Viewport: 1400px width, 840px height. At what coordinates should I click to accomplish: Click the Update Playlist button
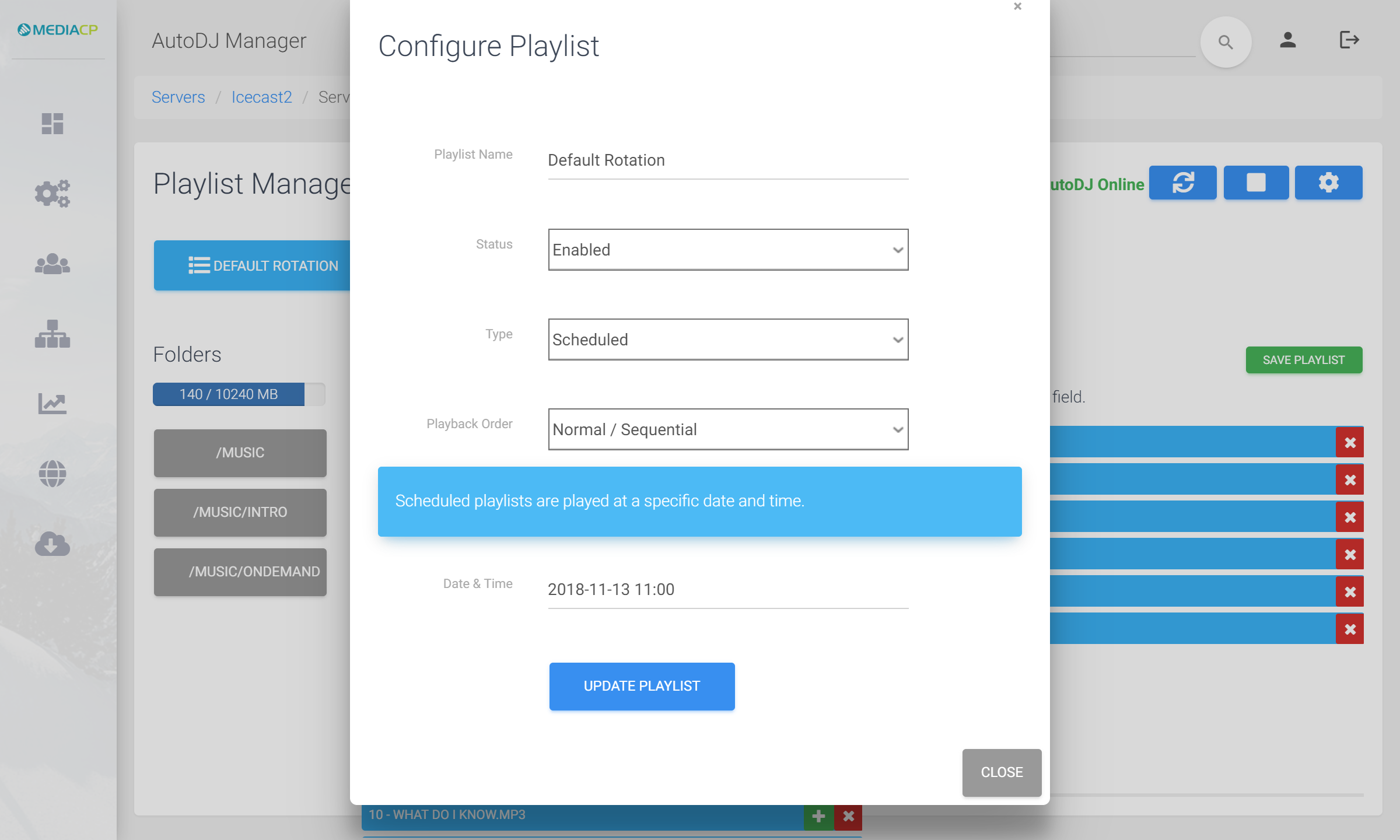point(642,686)
